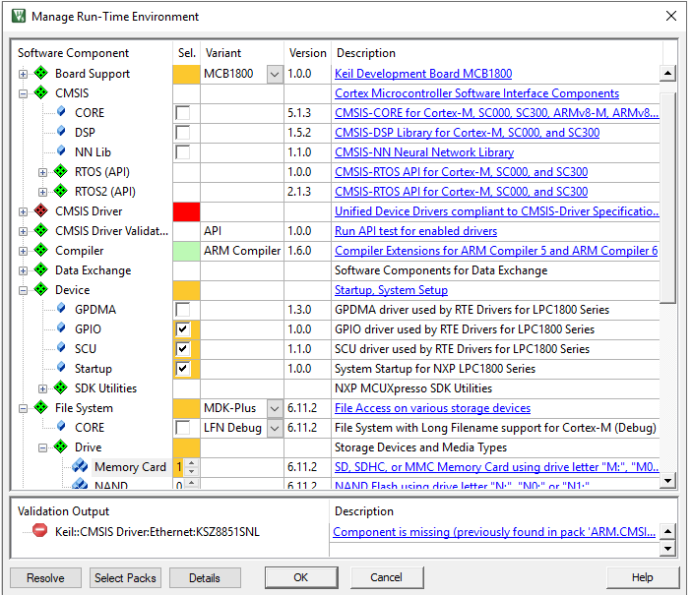Open the CMSIS-NN Neural Network Library link
Screen dimensions: 692x596
(x=424, y=152)
